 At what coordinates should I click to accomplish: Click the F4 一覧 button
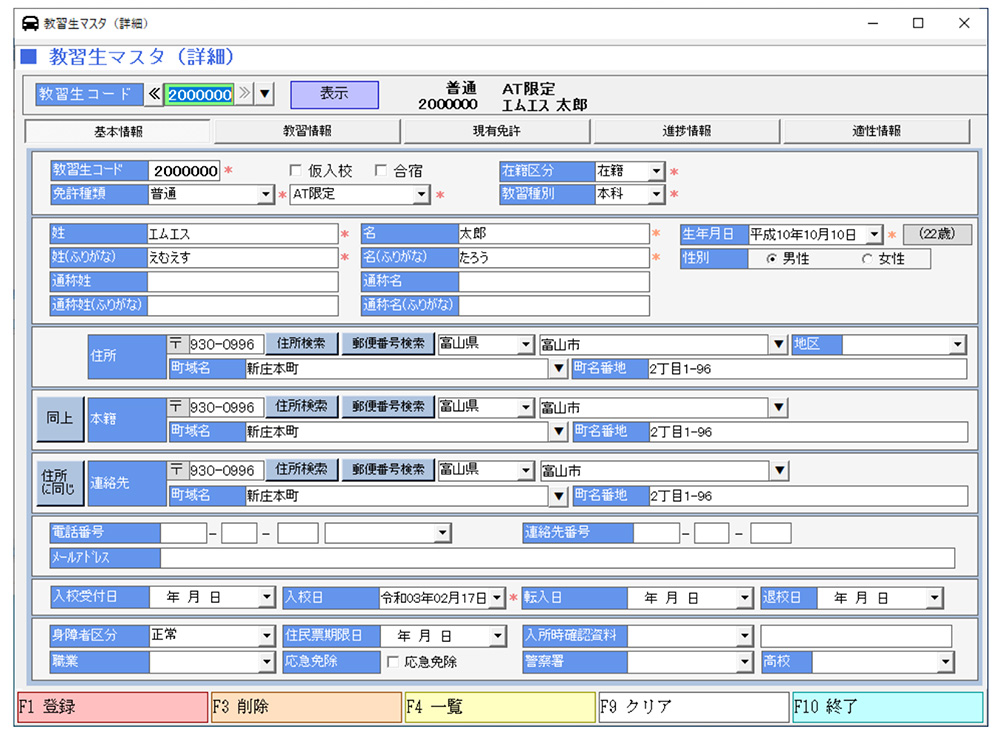(501, 707)
